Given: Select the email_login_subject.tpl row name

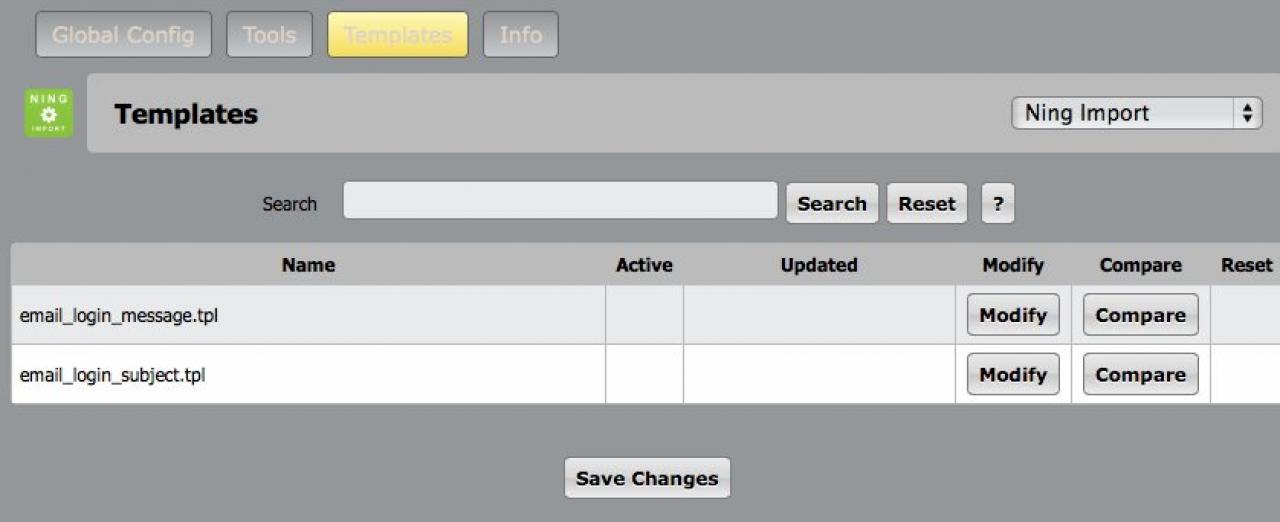Looking at the screenshot, I should tap(112, 376).
